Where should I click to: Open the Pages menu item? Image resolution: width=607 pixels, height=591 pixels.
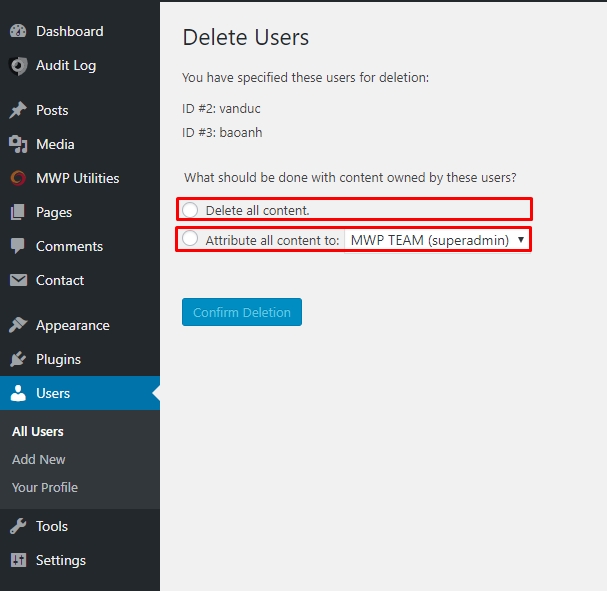pos(54,212)
